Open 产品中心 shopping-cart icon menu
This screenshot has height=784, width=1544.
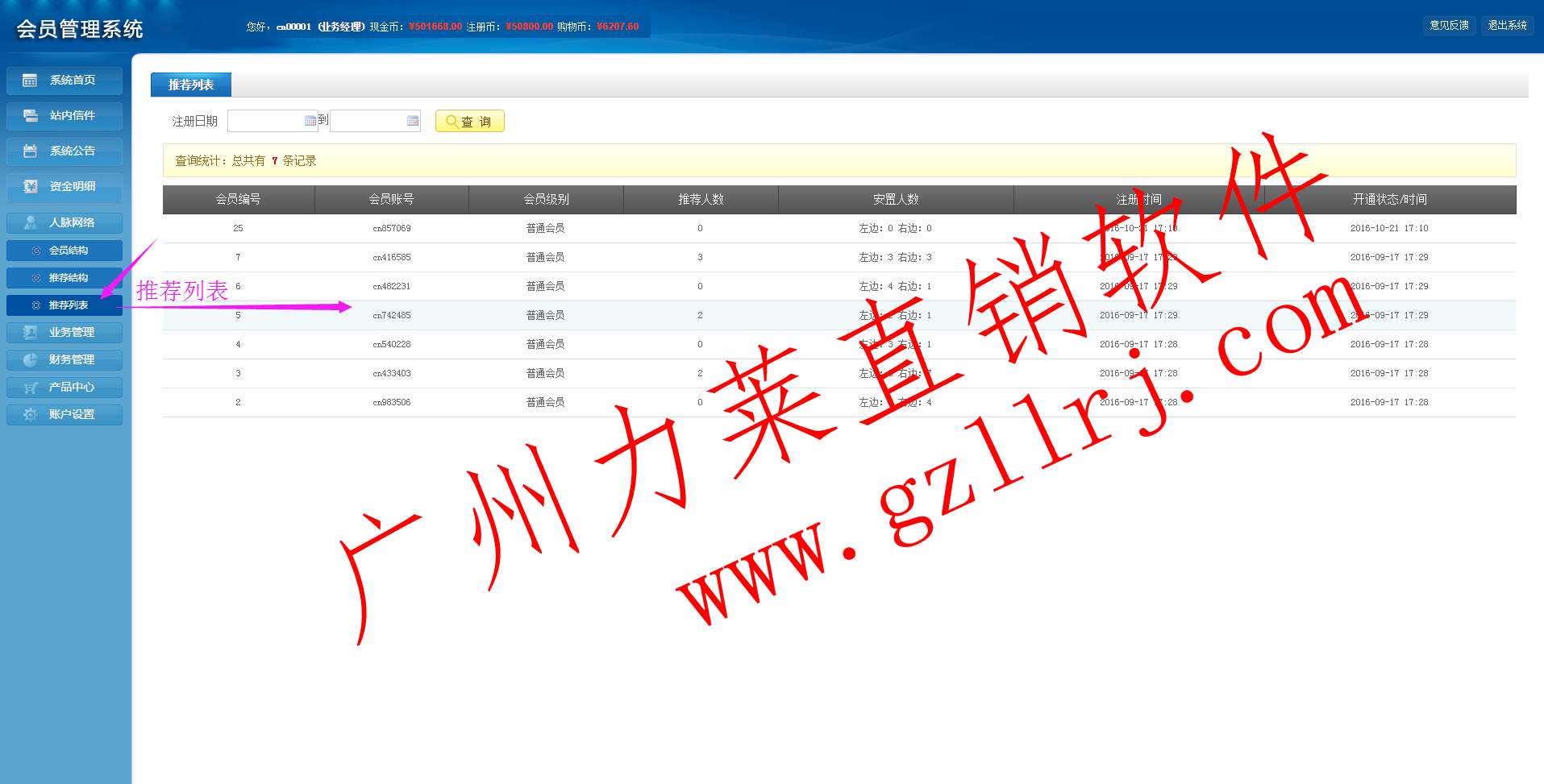click(x=30, y=387)
